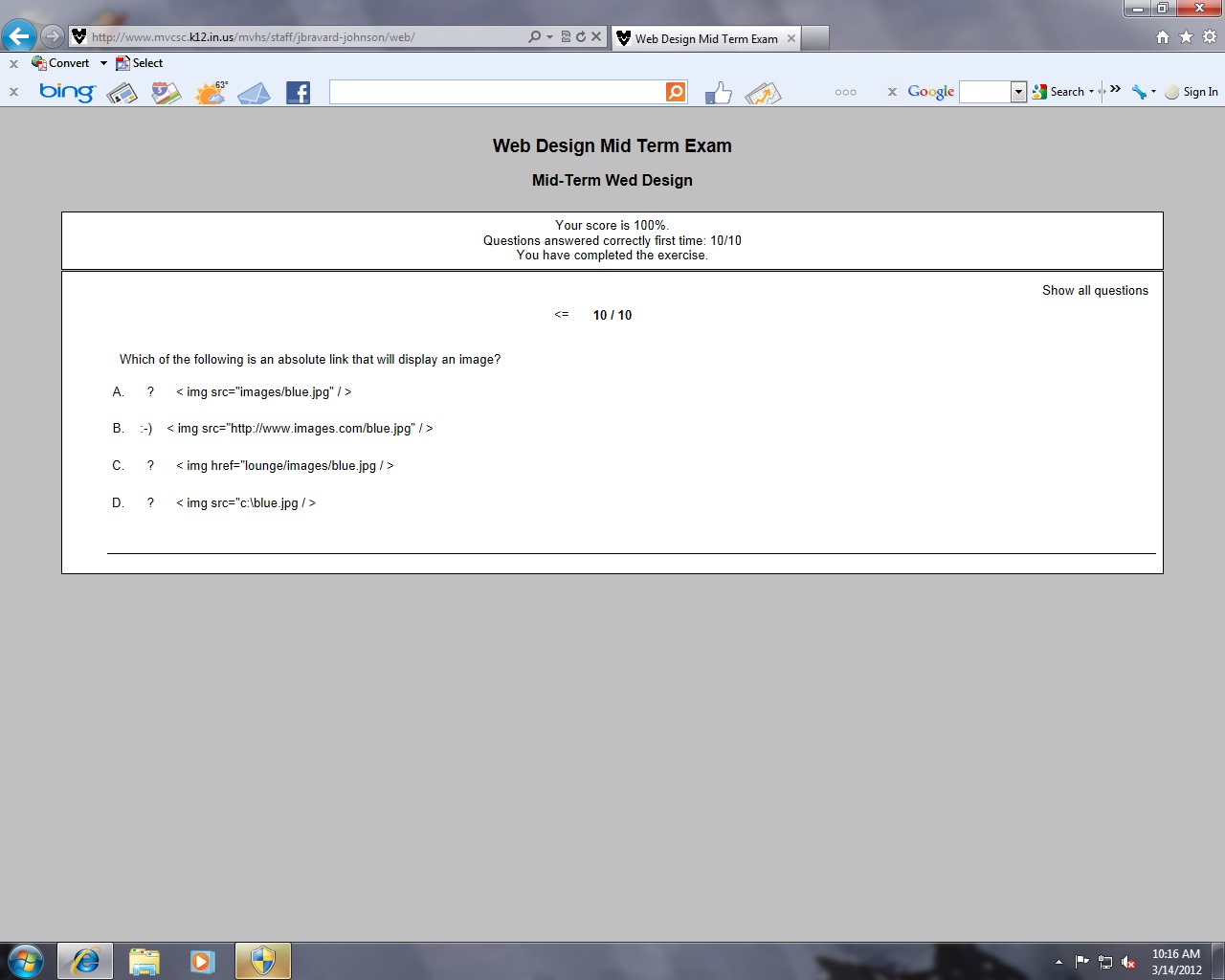The width and height of the screenshot is (1225, 980).
Task: Switch to the Web Design Mid Term Exam tab
Action: [x=705, y=38]
